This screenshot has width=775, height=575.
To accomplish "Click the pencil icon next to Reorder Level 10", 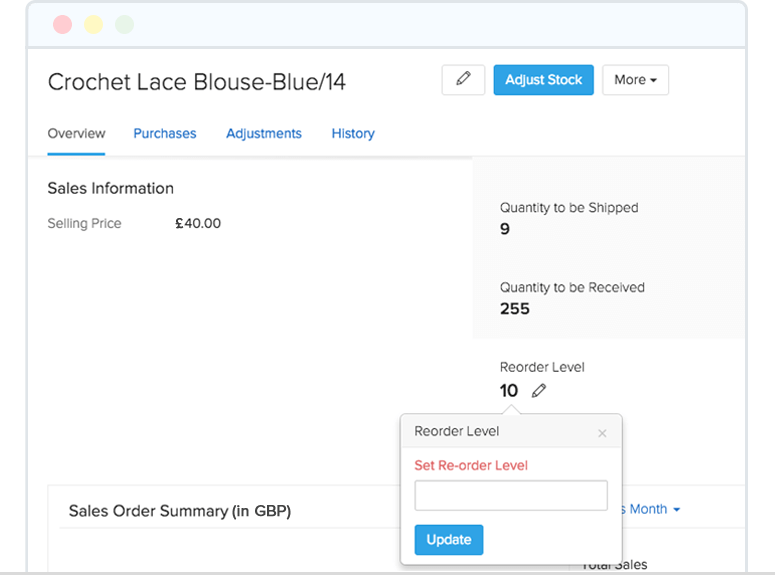I will coord(539,391).
